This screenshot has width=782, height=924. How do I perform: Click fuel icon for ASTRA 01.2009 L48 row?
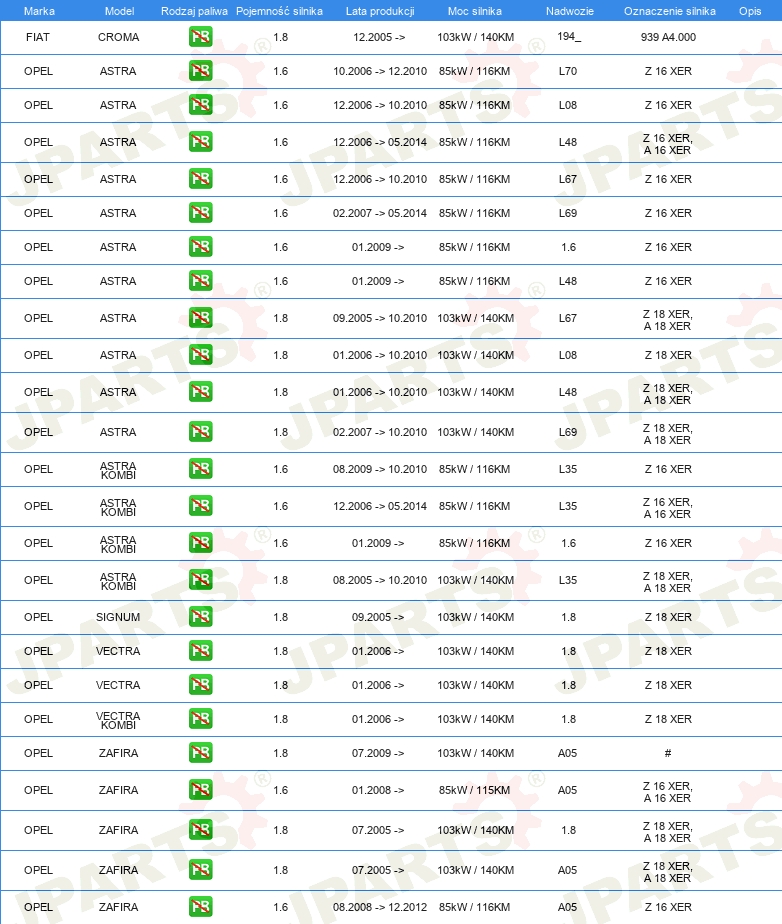click(200, 281)
